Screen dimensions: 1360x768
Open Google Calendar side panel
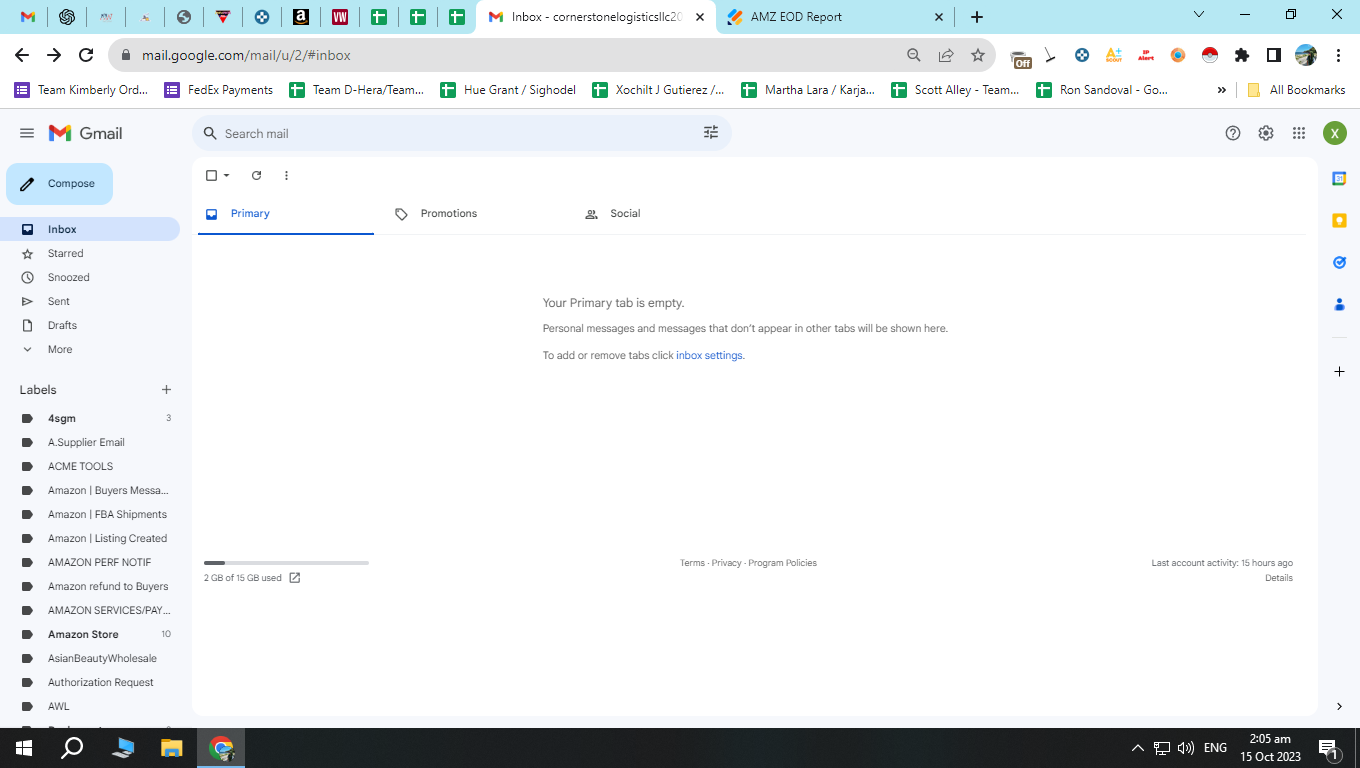tap(1339, 178)
